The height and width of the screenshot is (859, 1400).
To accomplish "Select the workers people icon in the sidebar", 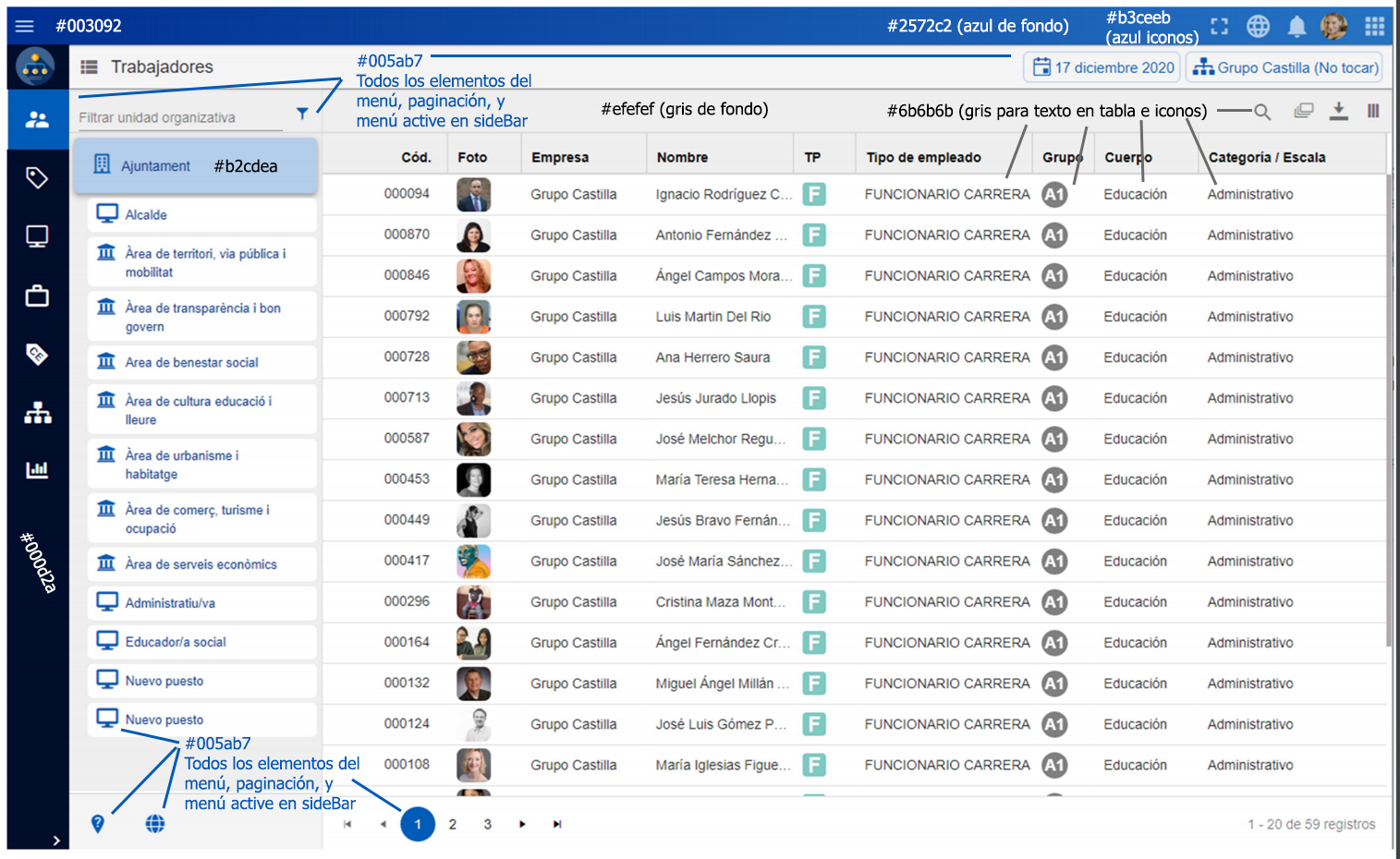I will [x=37, y=119].
